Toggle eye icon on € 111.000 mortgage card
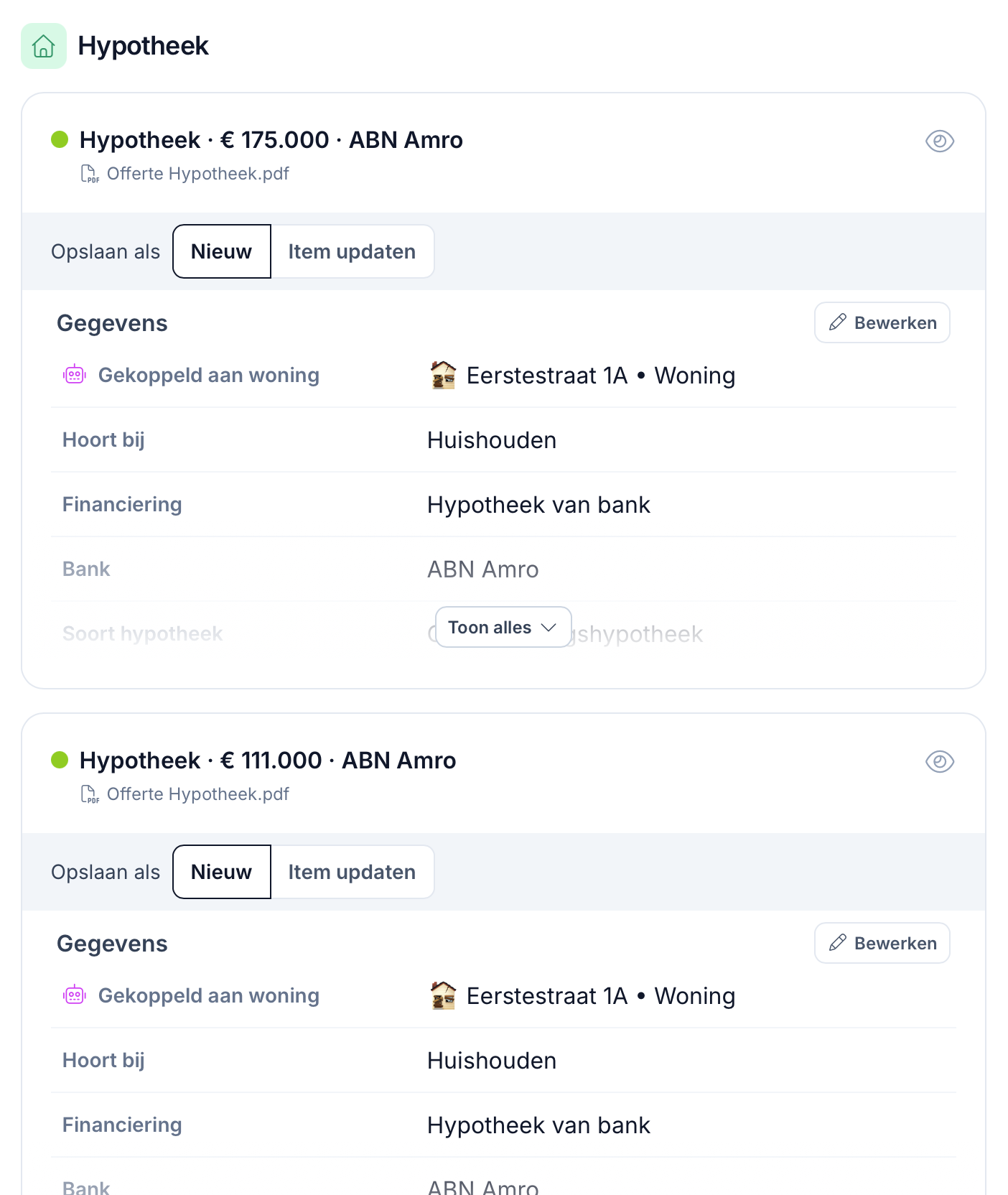The width and height of the screenshot is (1008, 1195). tap(939, 762)
